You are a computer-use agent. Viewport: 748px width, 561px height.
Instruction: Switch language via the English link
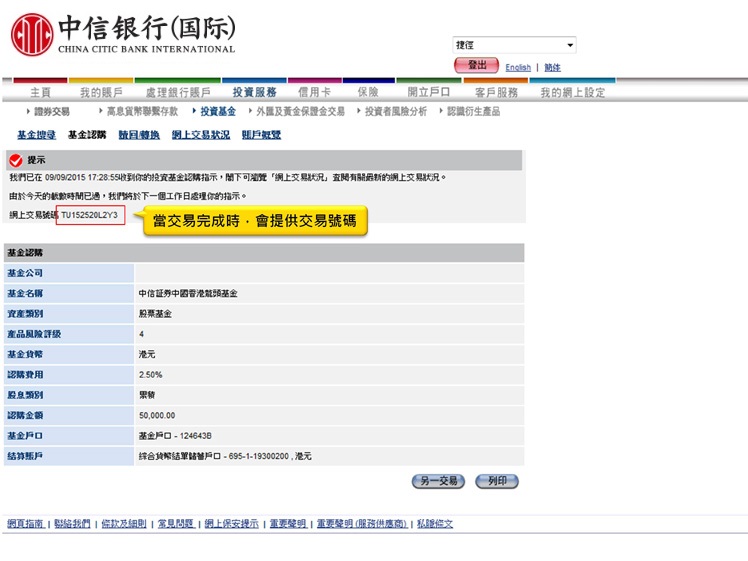(x=518, y=67)
